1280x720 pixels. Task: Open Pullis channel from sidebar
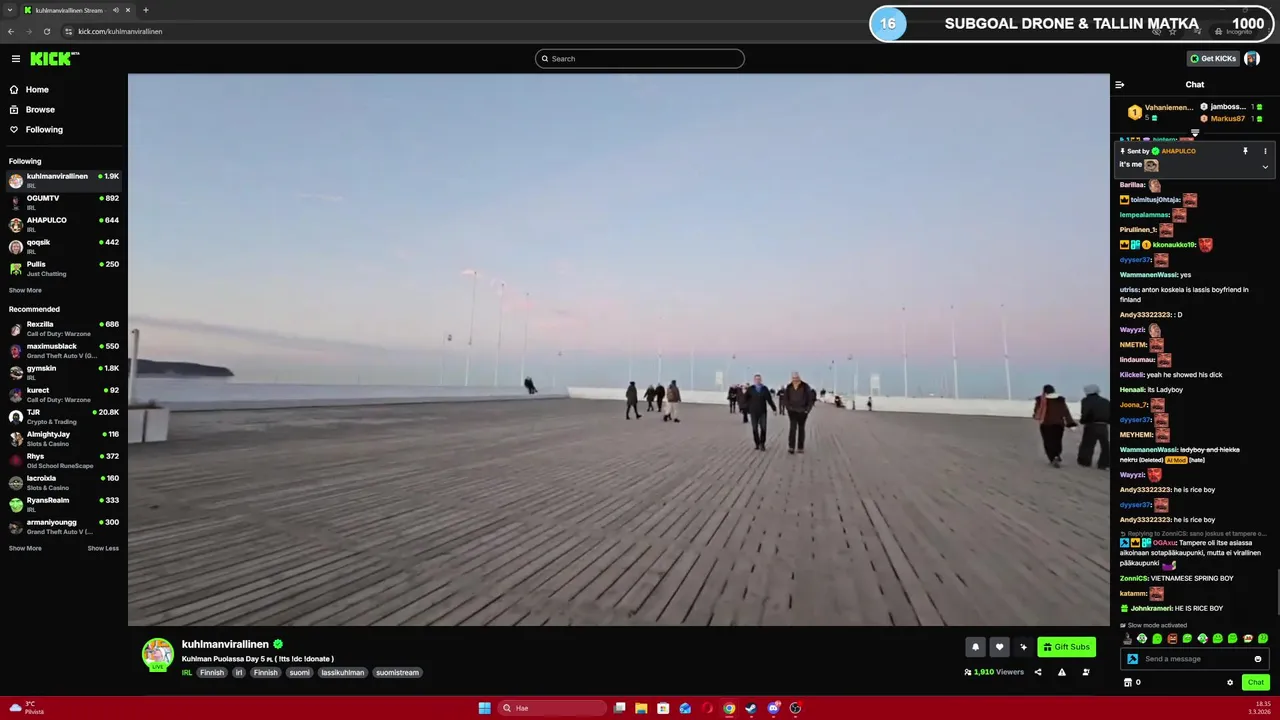tap(64, 268)
